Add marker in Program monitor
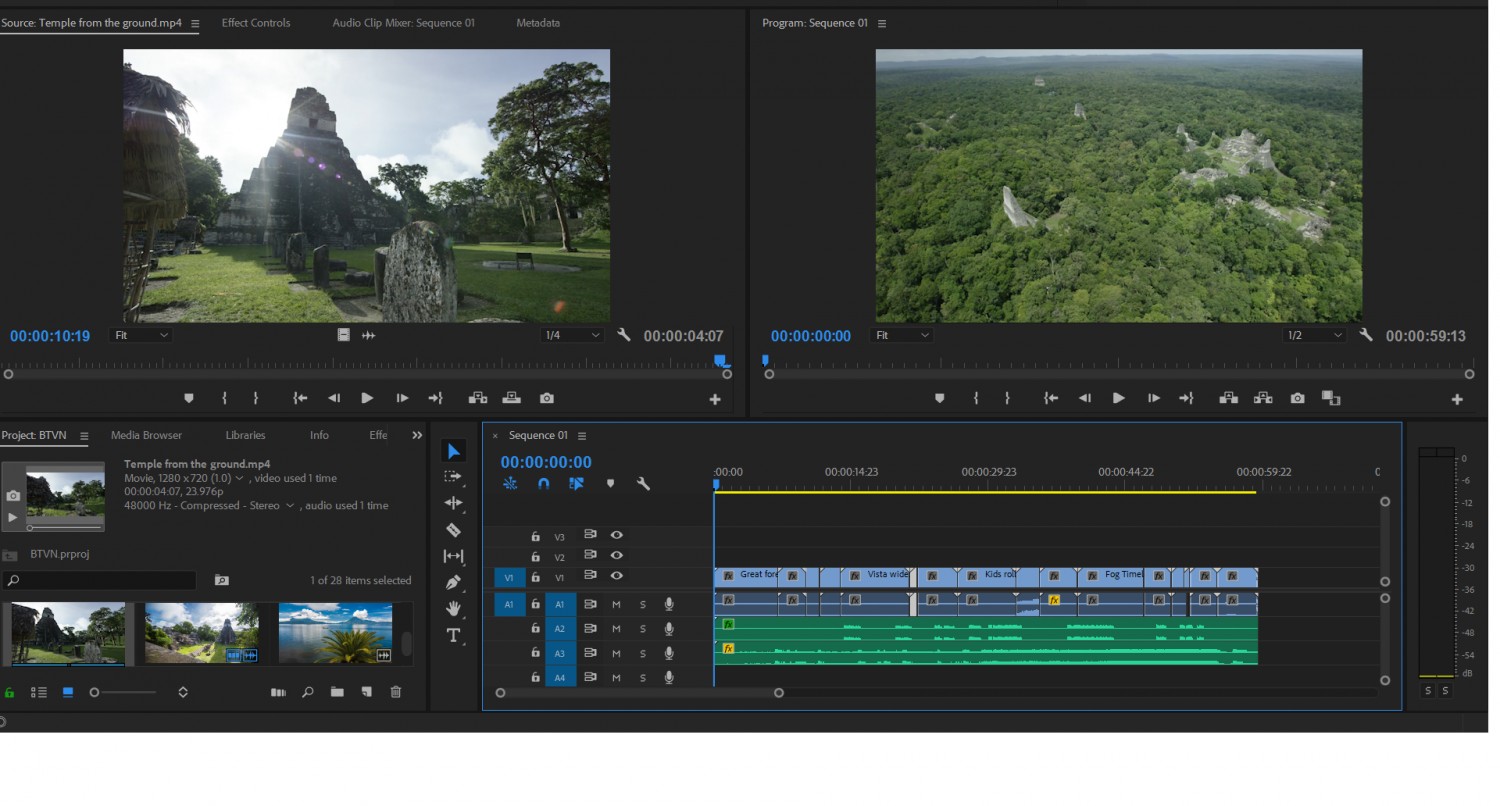Viewport: 1500px width, 806px height. 939,398
